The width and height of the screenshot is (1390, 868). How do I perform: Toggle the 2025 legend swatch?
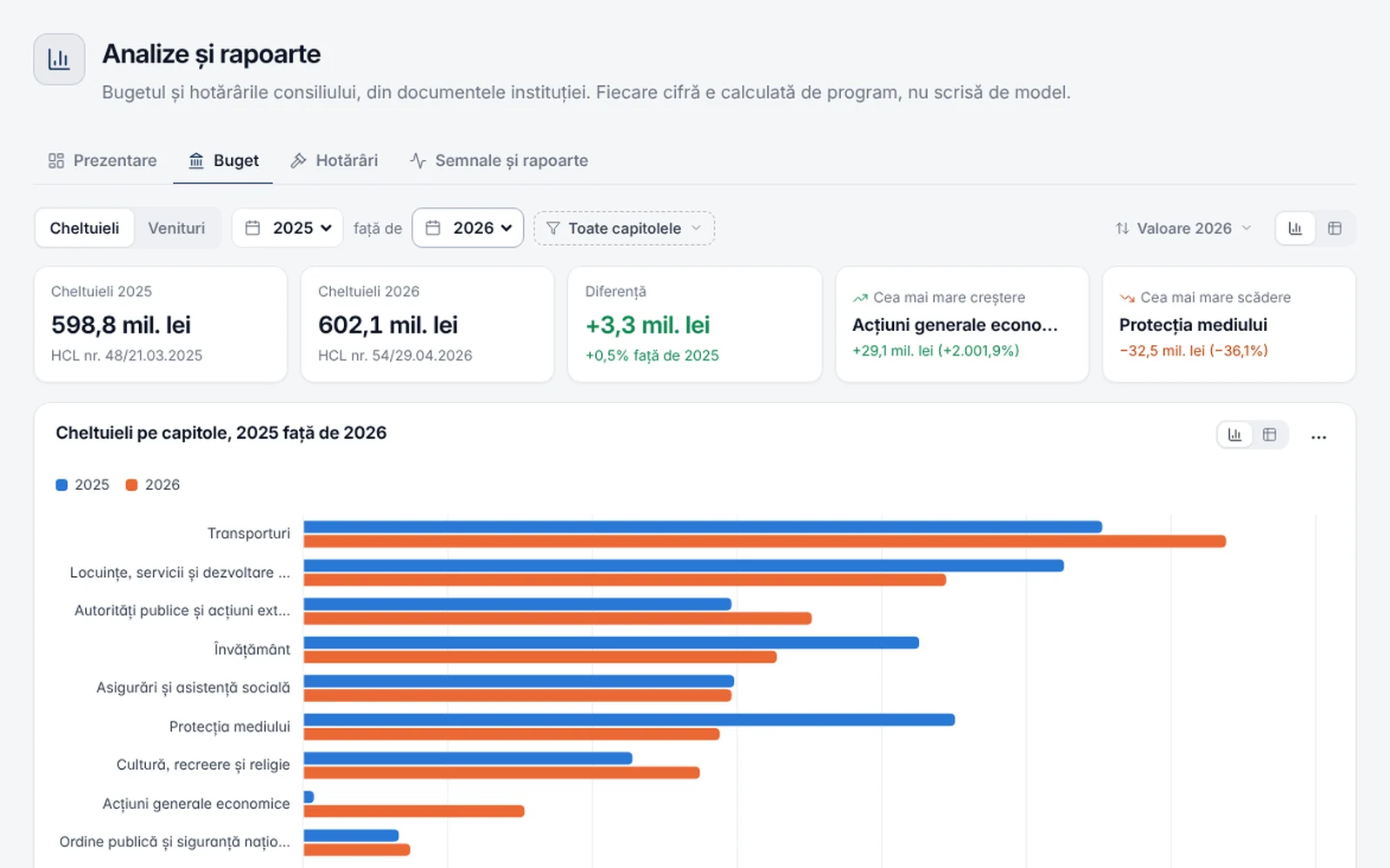click(62, 485)
